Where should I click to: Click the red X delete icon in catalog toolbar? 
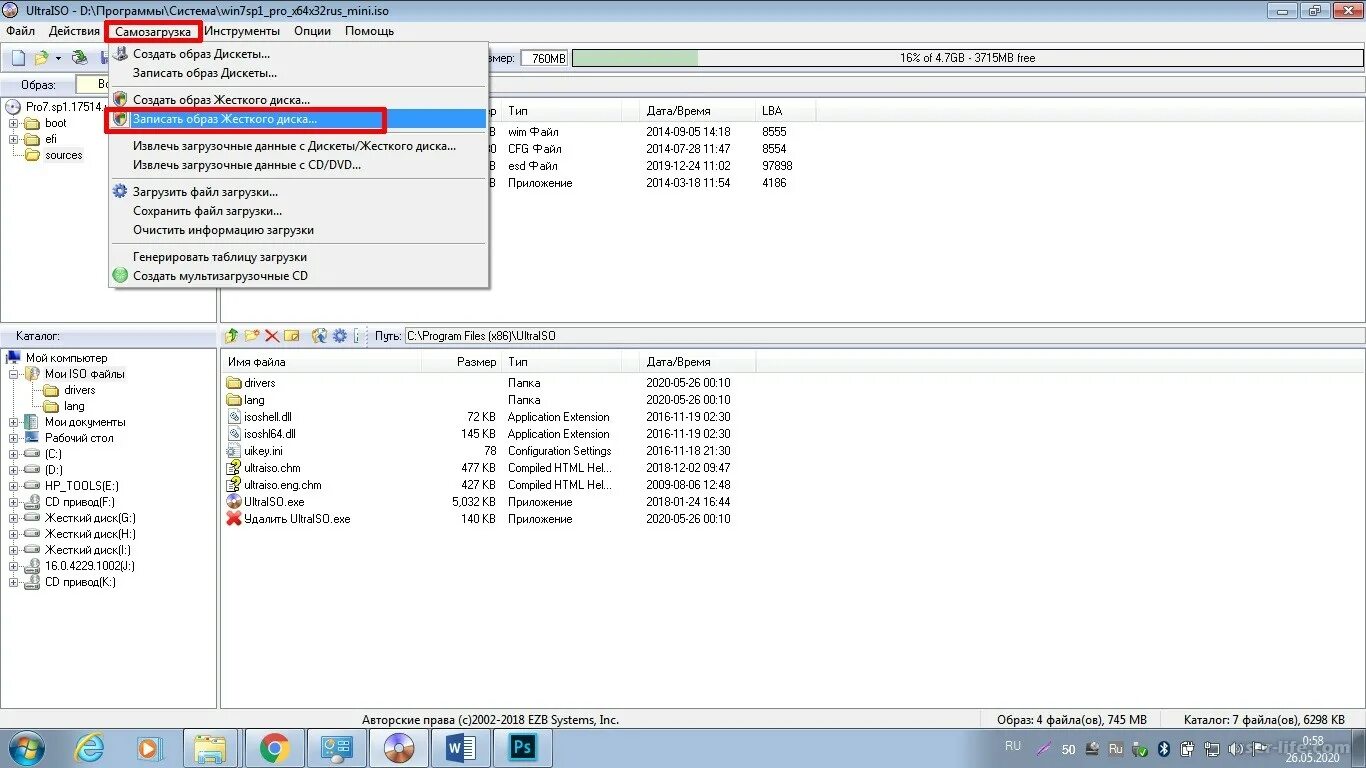[x=272, y=336]
